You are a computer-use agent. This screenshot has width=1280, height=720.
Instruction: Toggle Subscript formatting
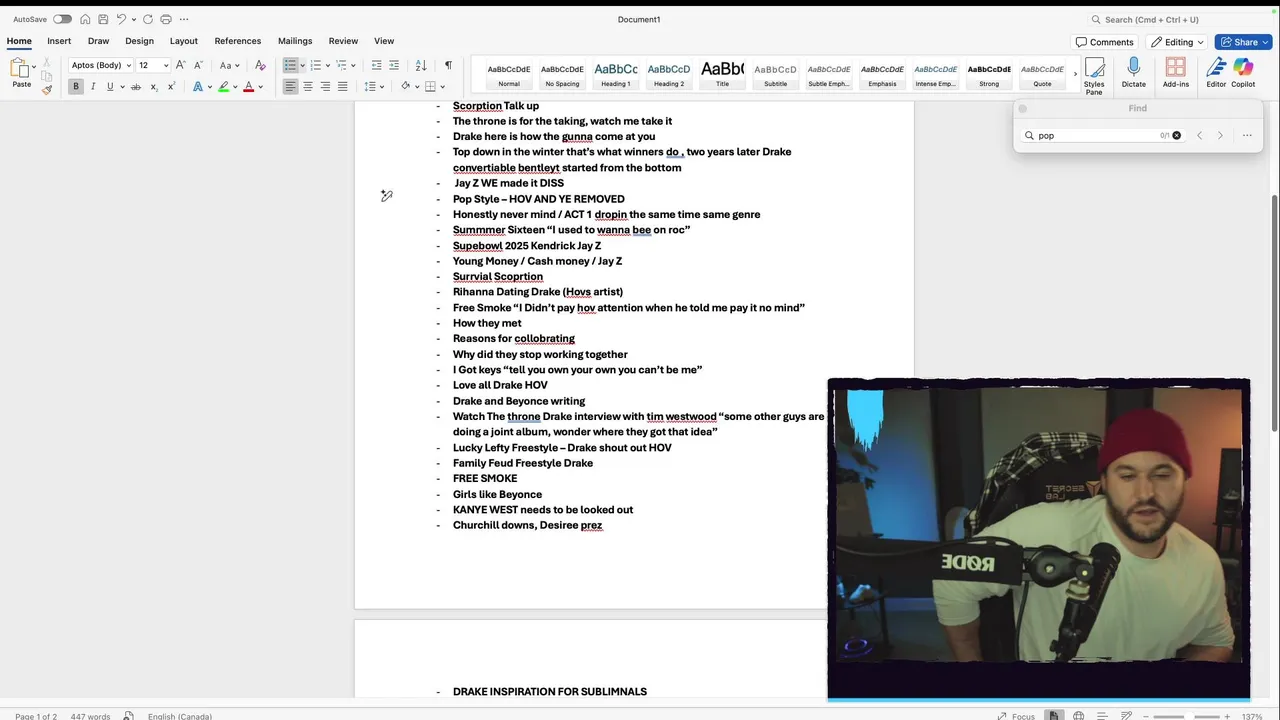[x=154, y=87]
